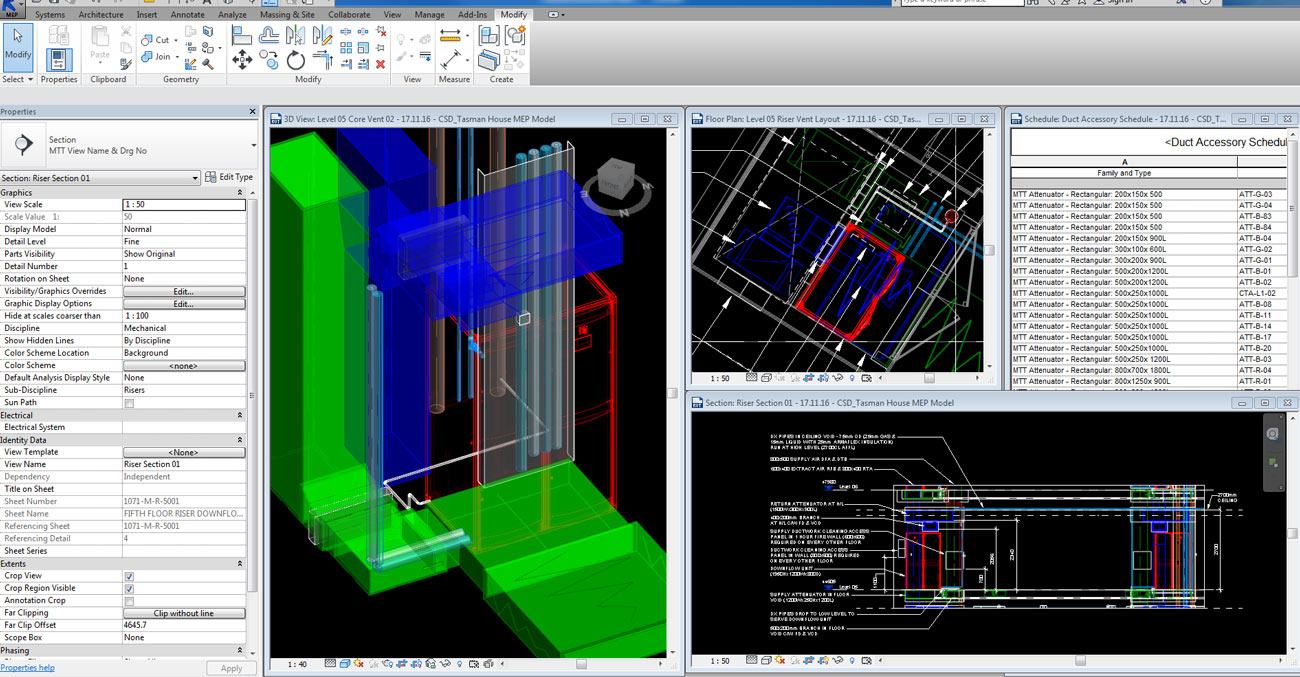Screen dimensions: 1300x677
Task: Click the Color Scheme <none> button
Action: point(184,366)
